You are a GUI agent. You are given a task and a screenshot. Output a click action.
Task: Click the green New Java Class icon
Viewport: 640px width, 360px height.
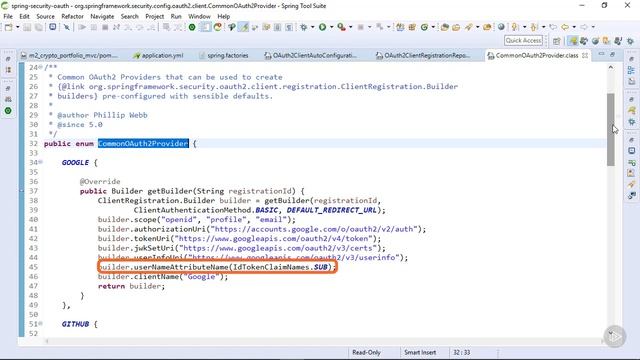pos(424,27)
